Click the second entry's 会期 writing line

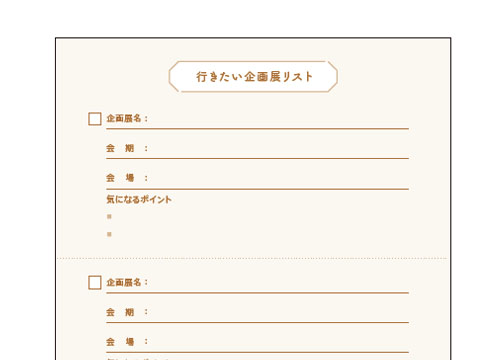[257, 322]
